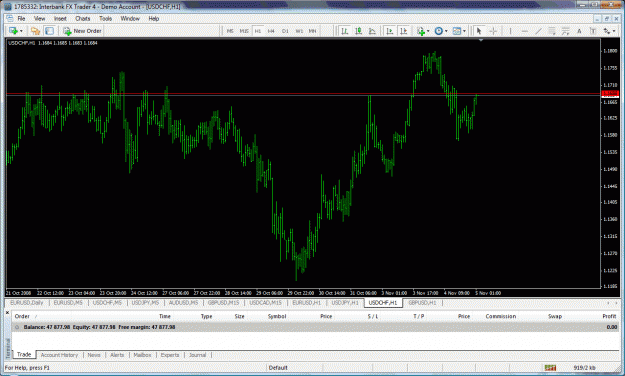Screen dimensions: 625x376
Task: Select the M15 timeframe button
Action: coord(244,31)
